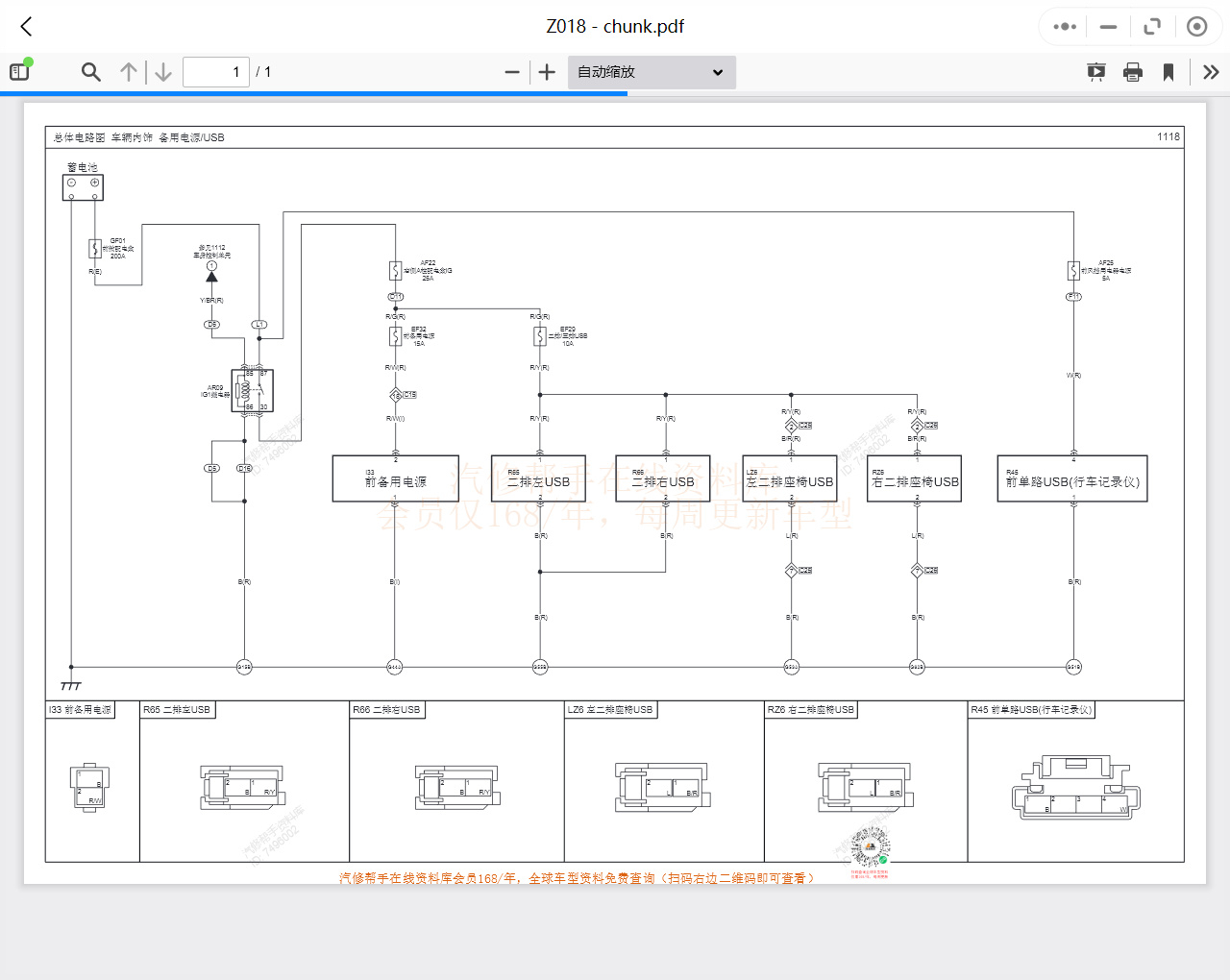Click the circular close capsule button
This screenshot has height=980, width=1230.
(x=1196, y=27)
